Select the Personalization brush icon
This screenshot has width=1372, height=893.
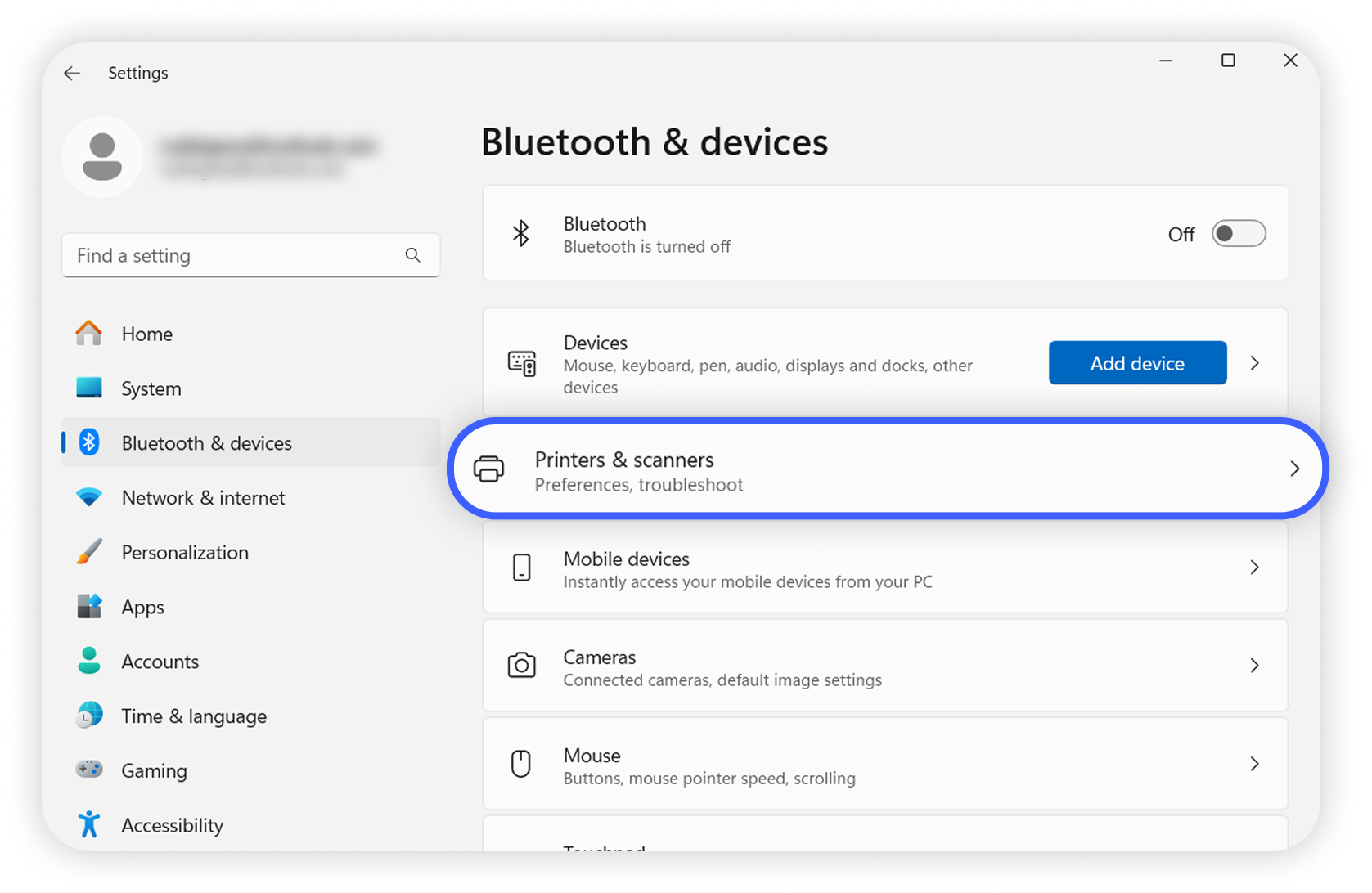[x=88, y=552]
